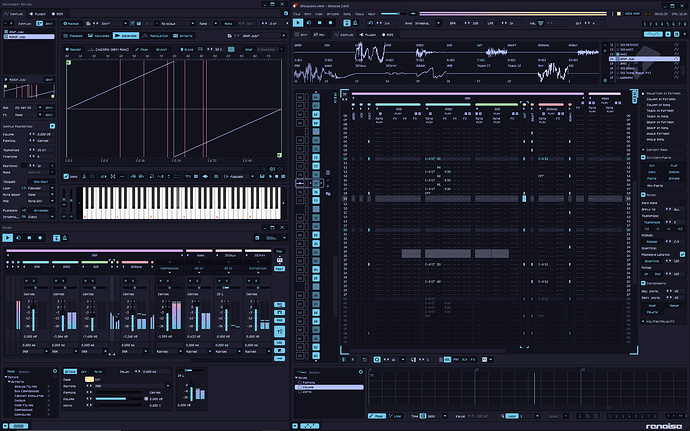
Task: Click the Paste button in Advanced Edit panel
Action: point(652,179)
